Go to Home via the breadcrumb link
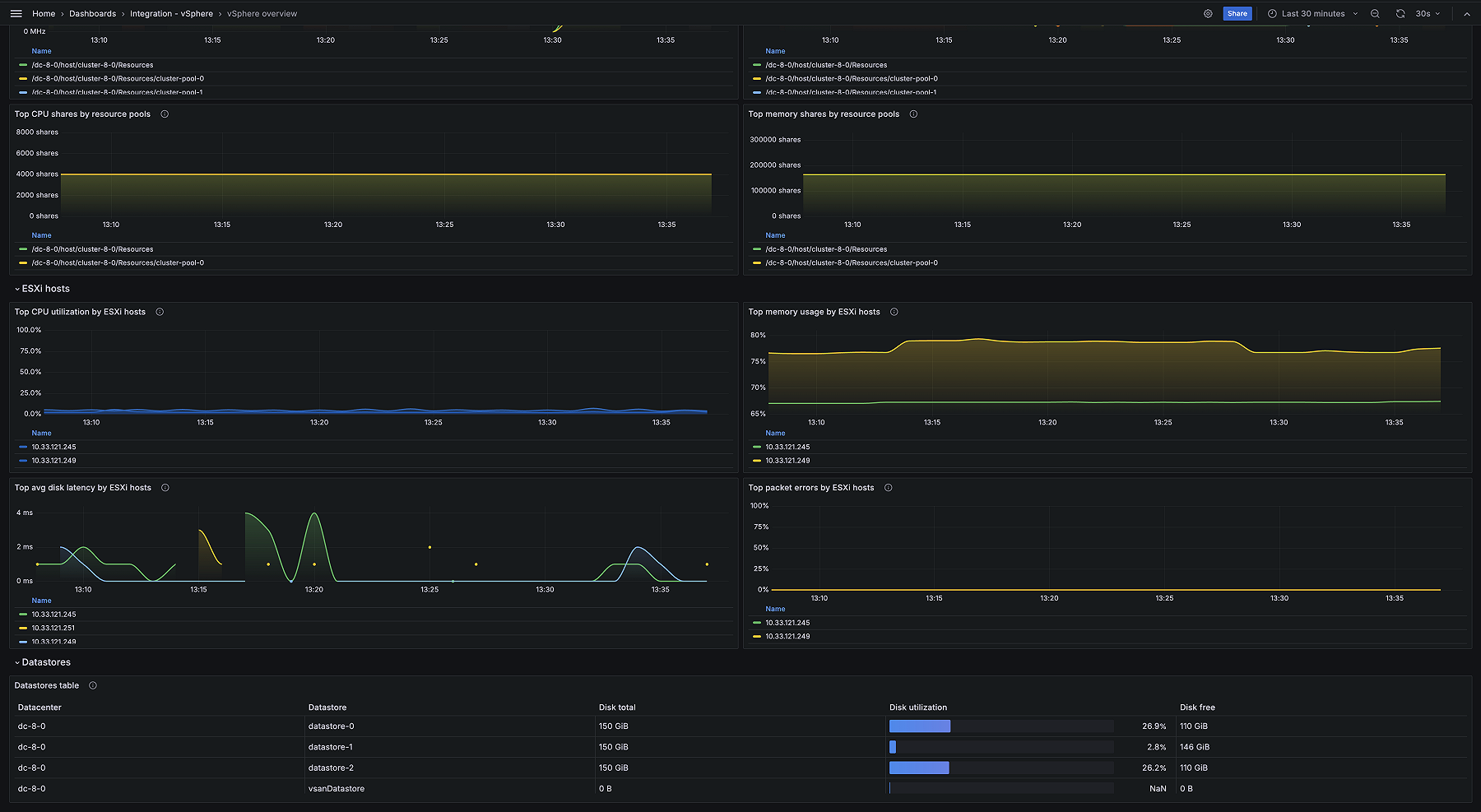The height and width of the screenshot is (812, 1481). (43, 13)
